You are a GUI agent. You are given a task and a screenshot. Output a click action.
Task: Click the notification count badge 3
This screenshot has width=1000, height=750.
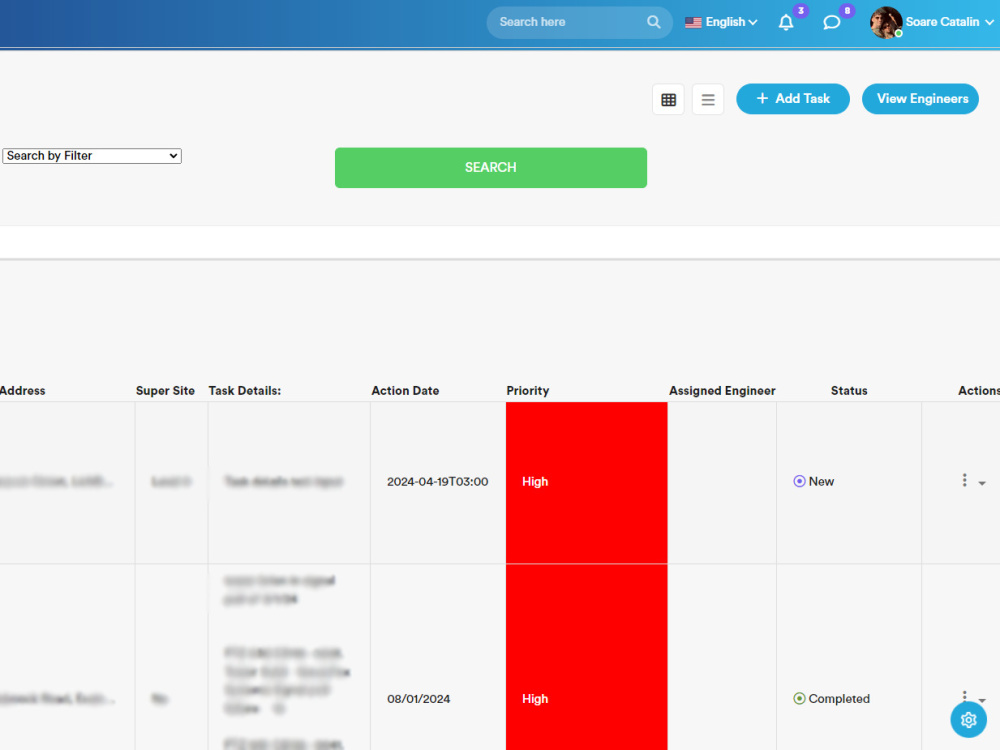point(801,11)
